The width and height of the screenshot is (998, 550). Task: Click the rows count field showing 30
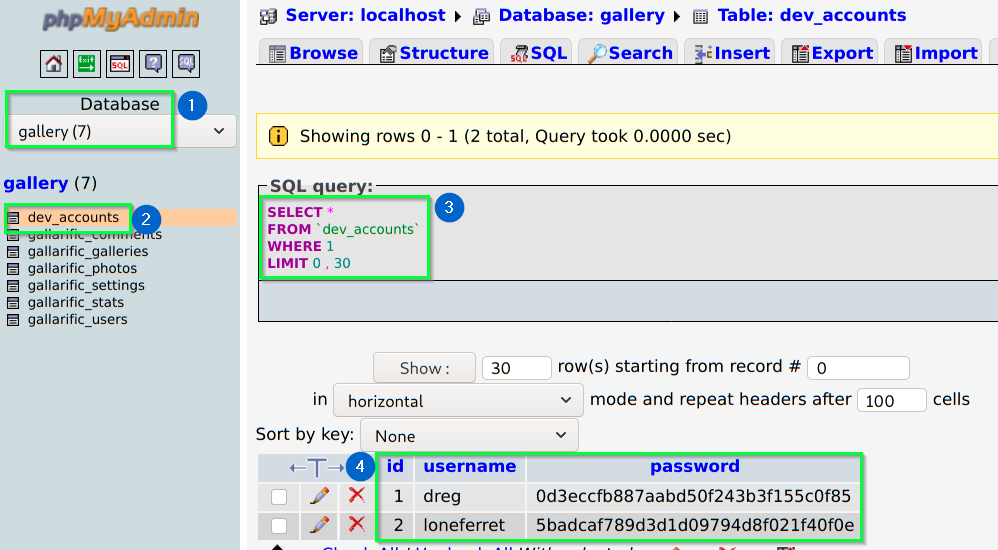pyautogui.click(x=516, y=368)
